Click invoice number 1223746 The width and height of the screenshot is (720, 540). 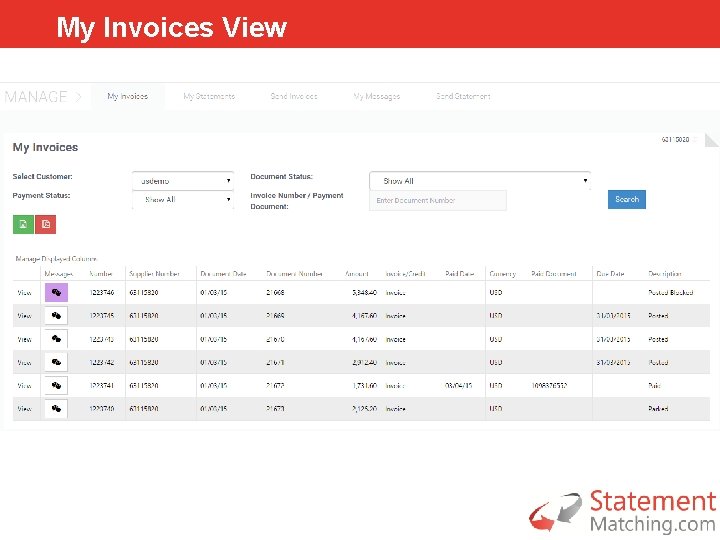tap(101, 292)
